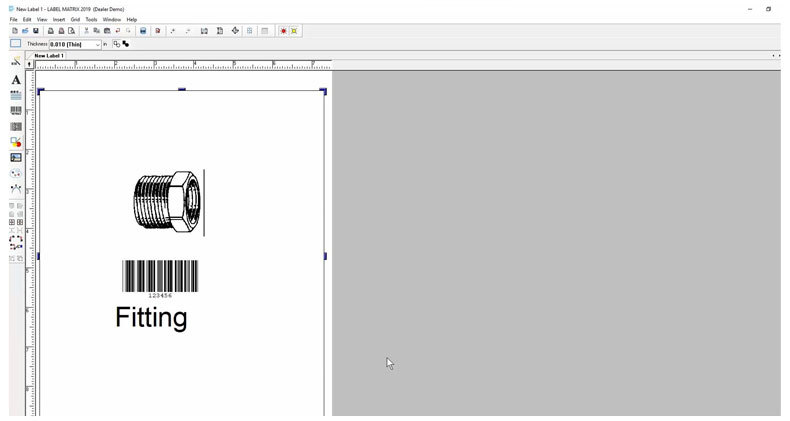Click the four-arrow move icon in toolbar
The image size is (790, 421).
[235, 31]
